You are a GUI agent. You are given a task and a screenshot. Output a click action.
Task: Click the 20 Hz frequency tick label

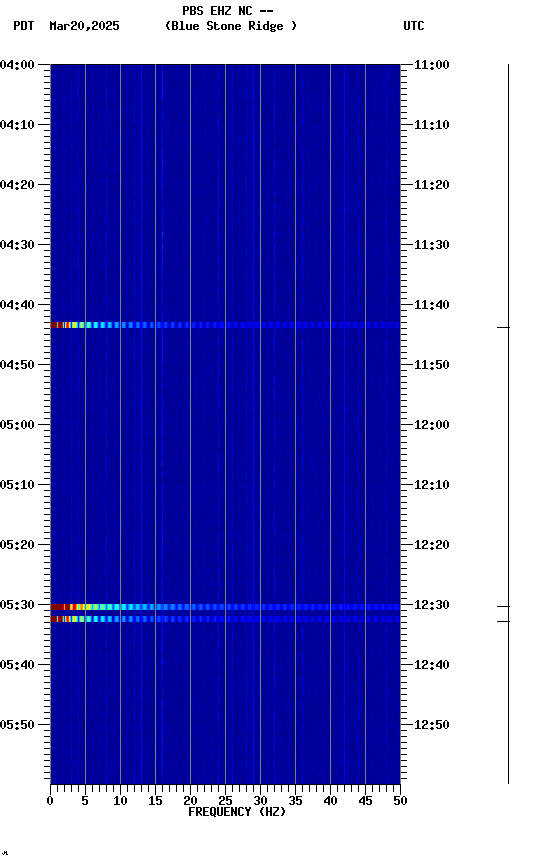190,801
